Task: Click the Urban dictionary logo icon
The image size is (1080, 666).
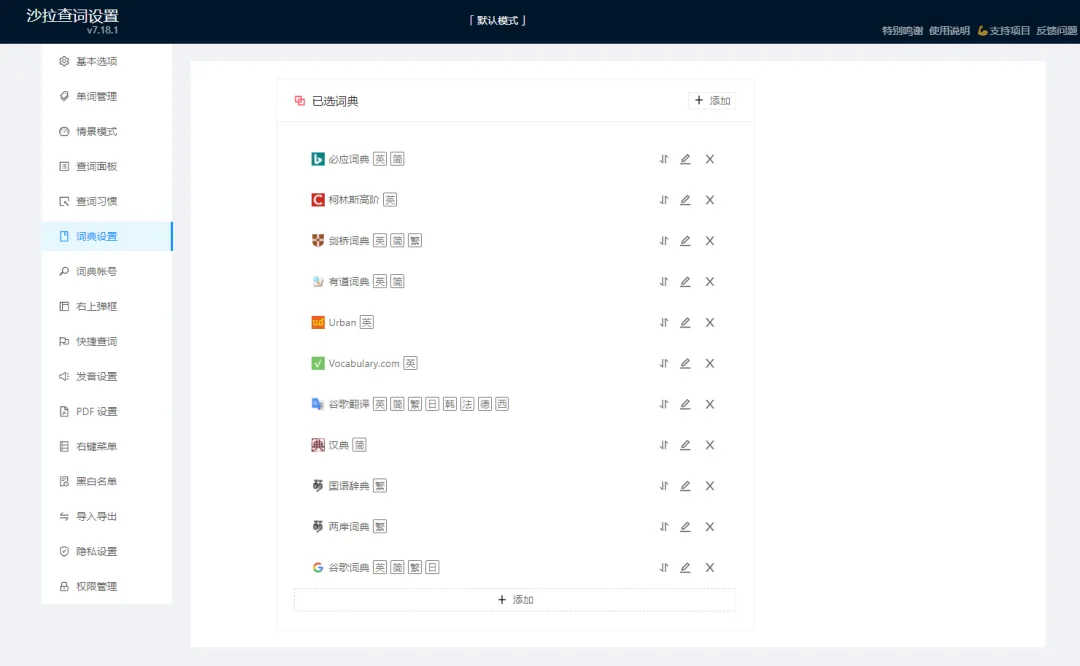Action: [x=318, y=322]
